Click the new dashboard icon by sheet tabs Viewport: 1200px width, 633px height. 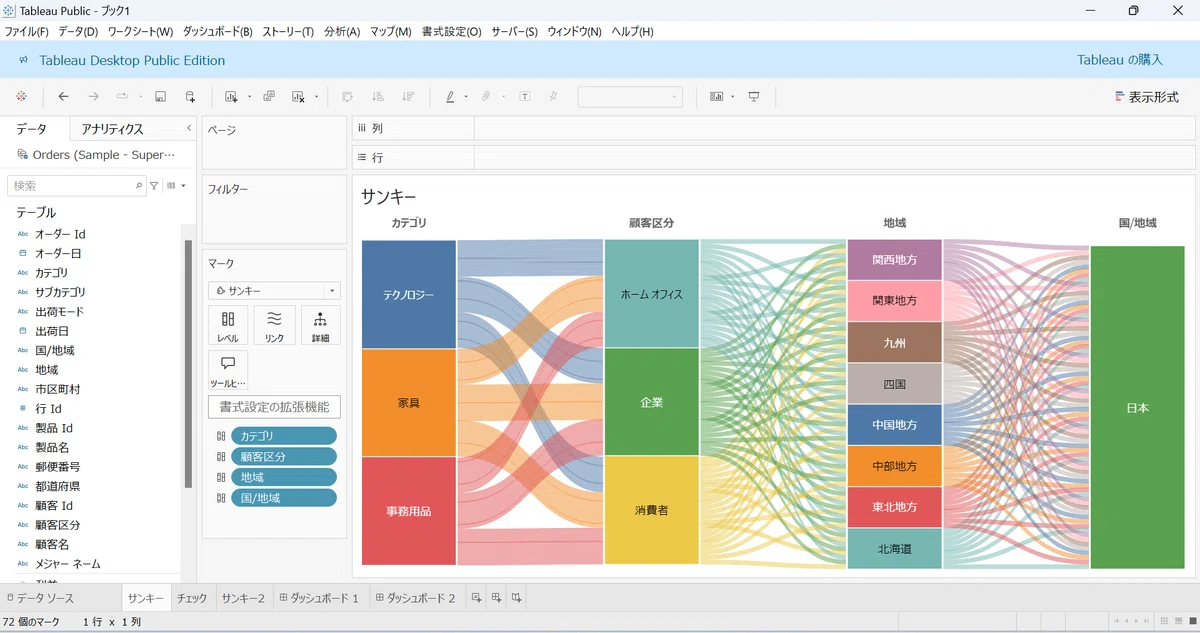pos(496,598)
